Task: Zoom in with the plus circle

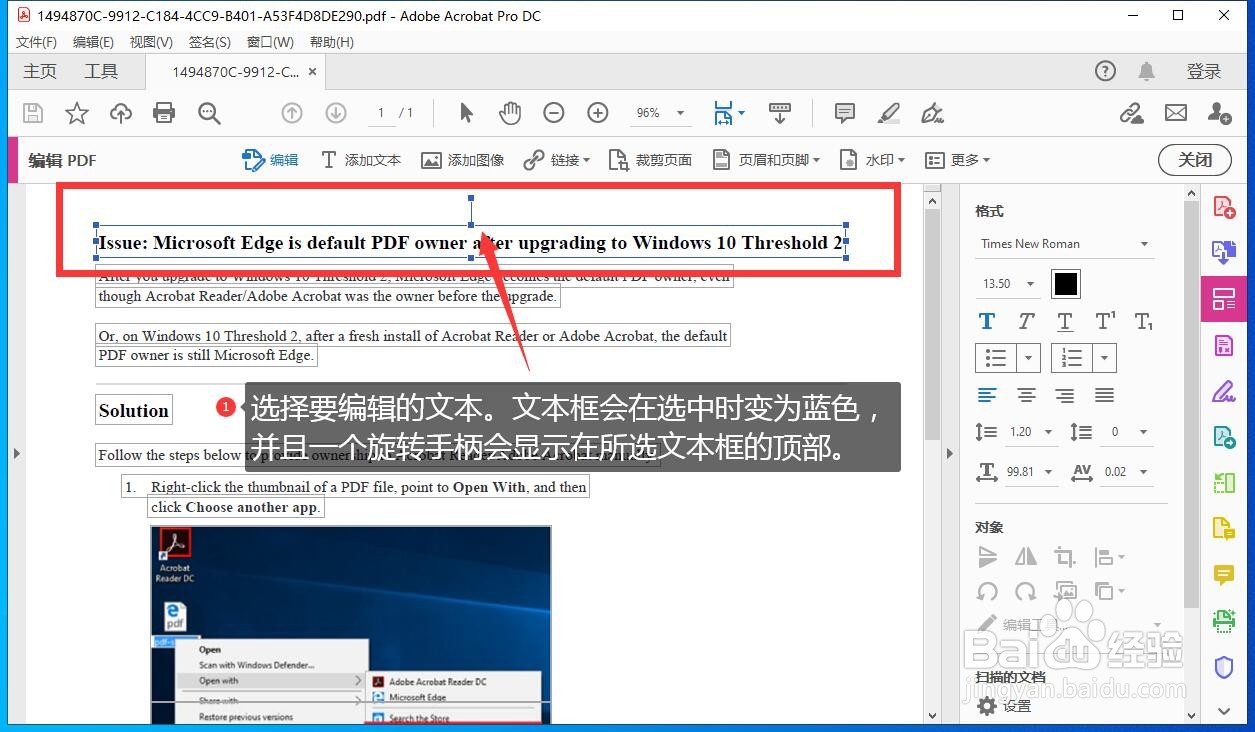Action: [598, 113]
